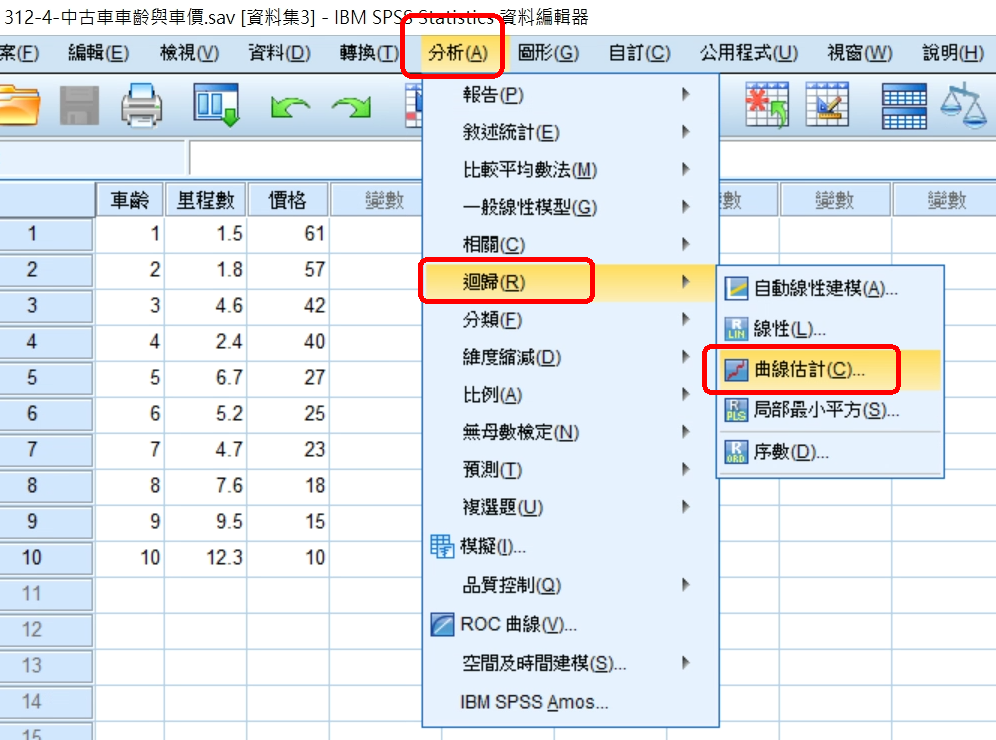996x740 pixels.
Task: Click the Insert variable toolbar icon
Action: click(x=827, y=104)
